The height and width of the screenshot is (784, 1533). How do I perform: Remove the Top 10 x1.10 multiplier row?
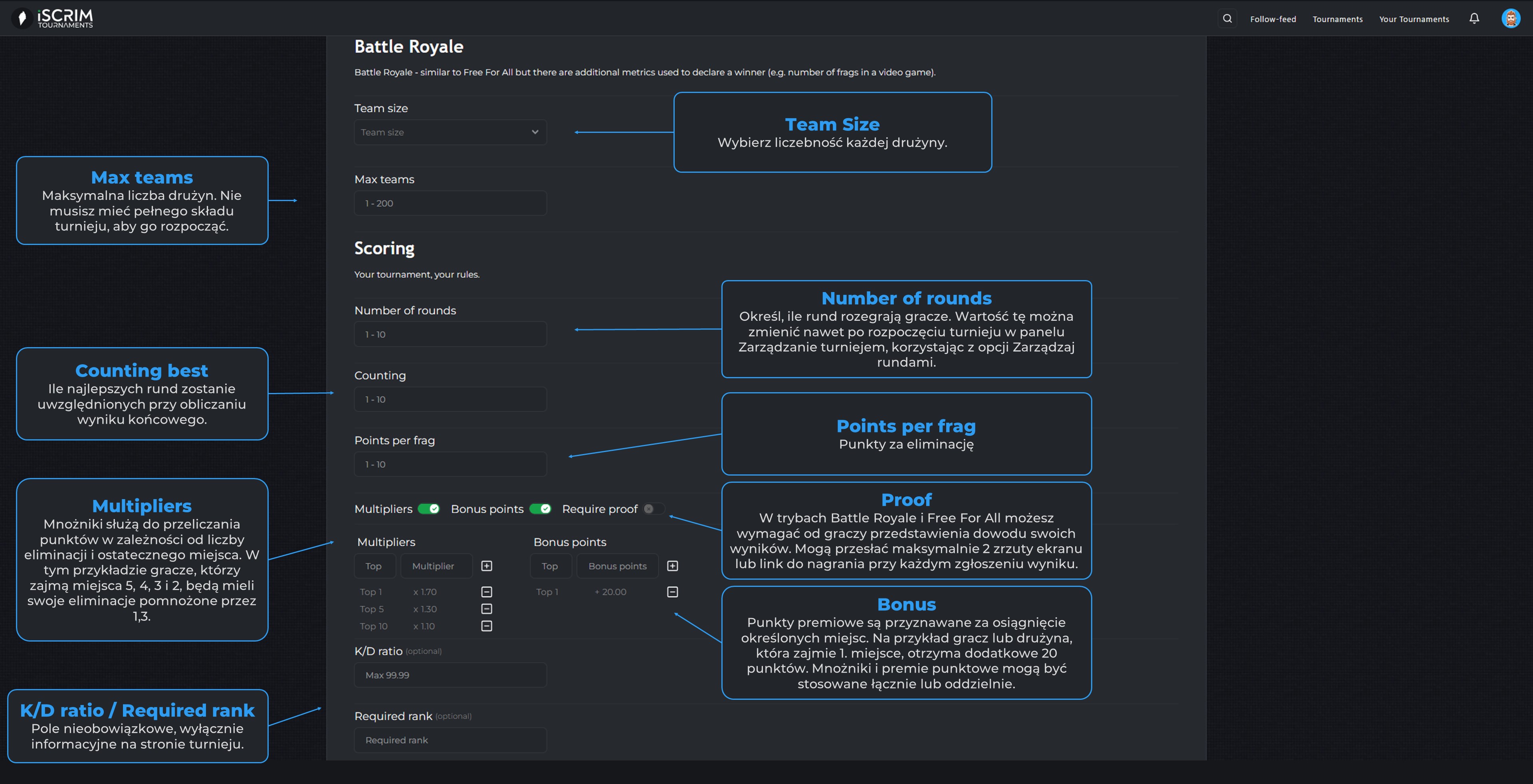tap(486, 626)
